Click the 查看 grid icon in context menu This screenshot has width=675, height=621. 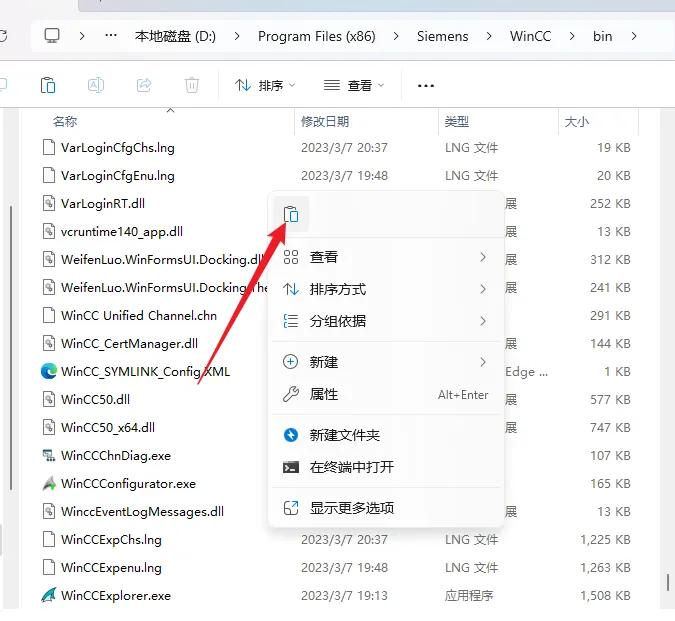(291, 257)
